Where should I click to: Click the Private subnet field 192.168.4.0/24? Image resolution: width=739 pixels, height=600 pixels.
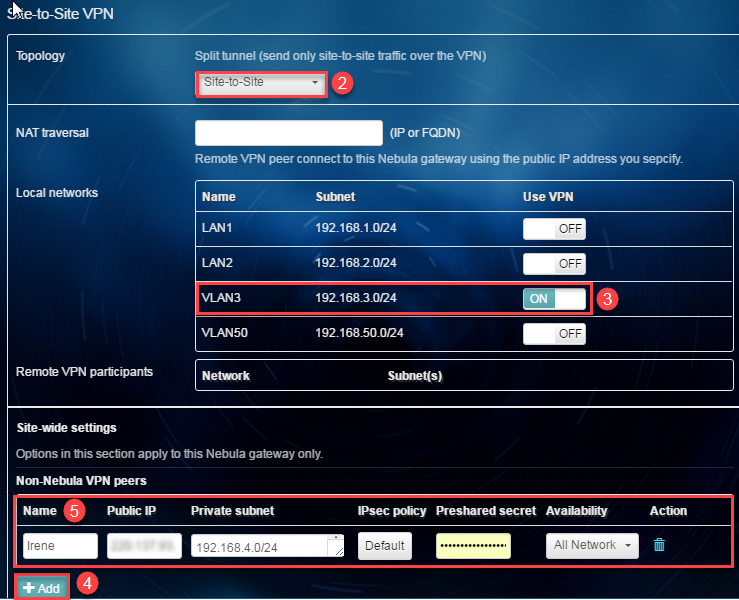(x=267, y=546)
